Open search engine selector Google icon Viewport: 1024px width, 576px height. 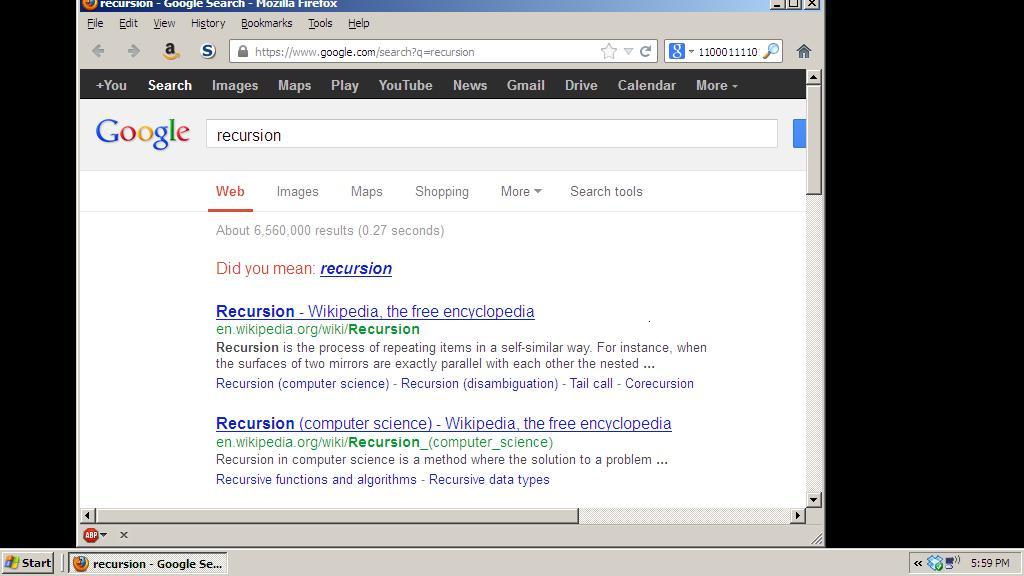[x=677, y=51]
